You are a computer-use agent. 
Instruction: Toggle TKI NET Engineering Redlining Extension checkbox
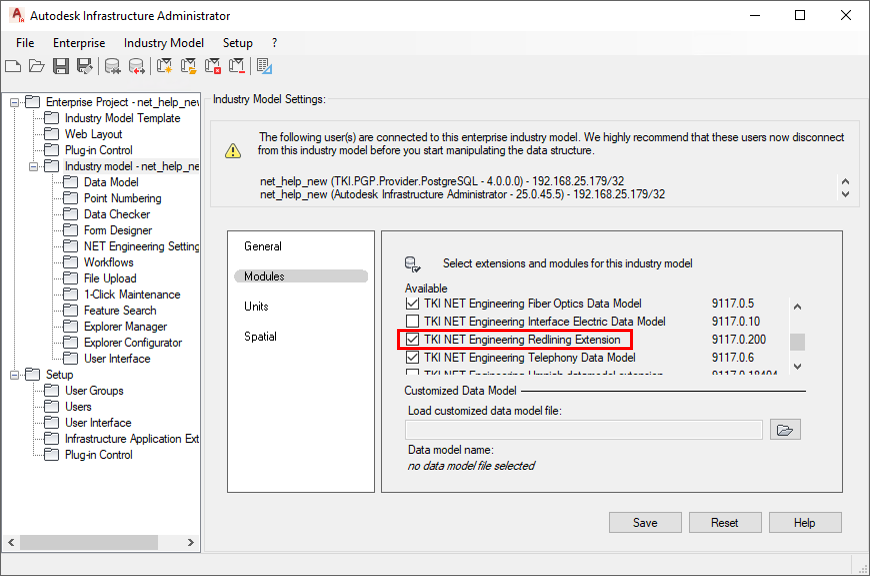click(412, 340)
